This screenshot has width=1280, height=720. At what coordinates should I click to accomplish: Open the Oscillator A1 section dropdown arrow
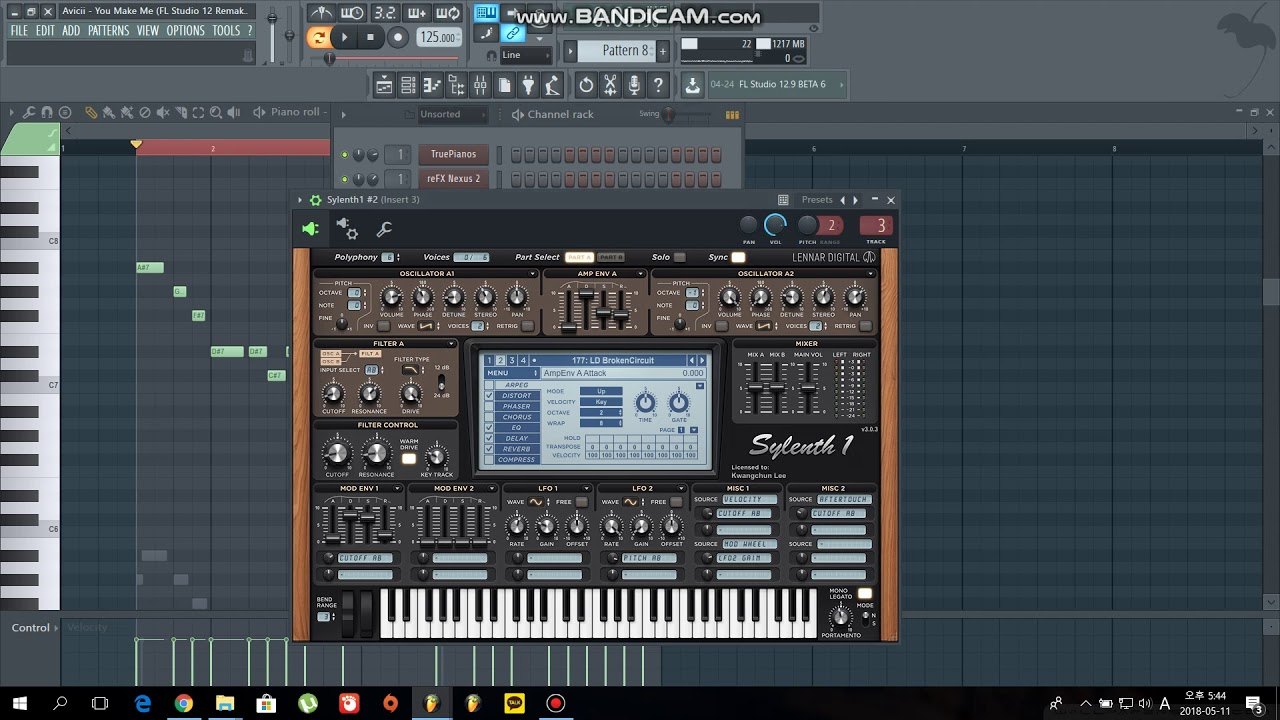(x=533, y=273)
